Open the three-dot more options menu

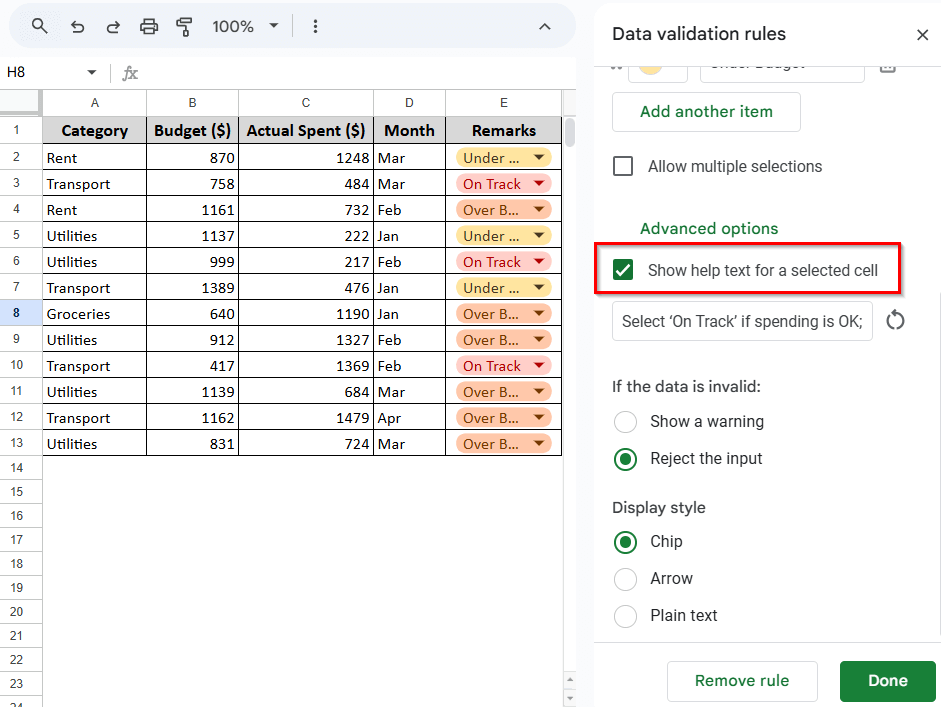tap(315, 26)
